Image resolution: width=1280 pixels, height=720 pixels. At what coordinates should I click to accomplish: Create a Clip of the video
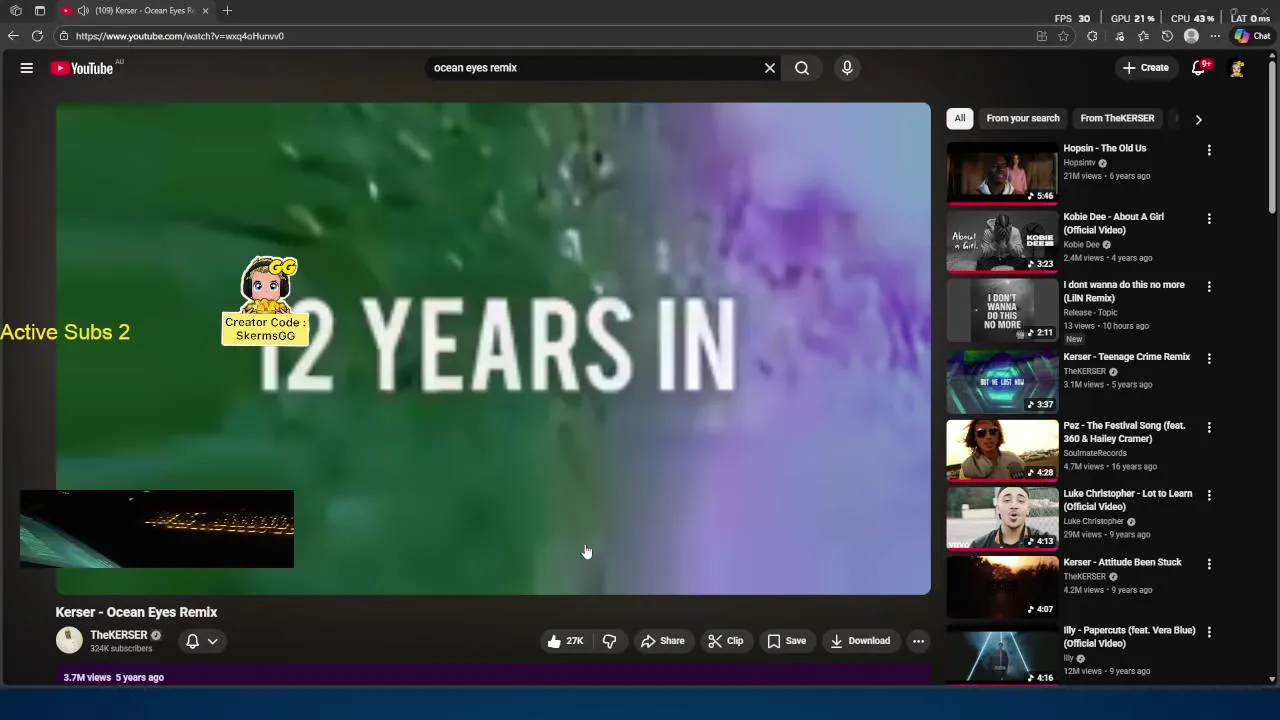pyautogui.click(x=726, y=641)
